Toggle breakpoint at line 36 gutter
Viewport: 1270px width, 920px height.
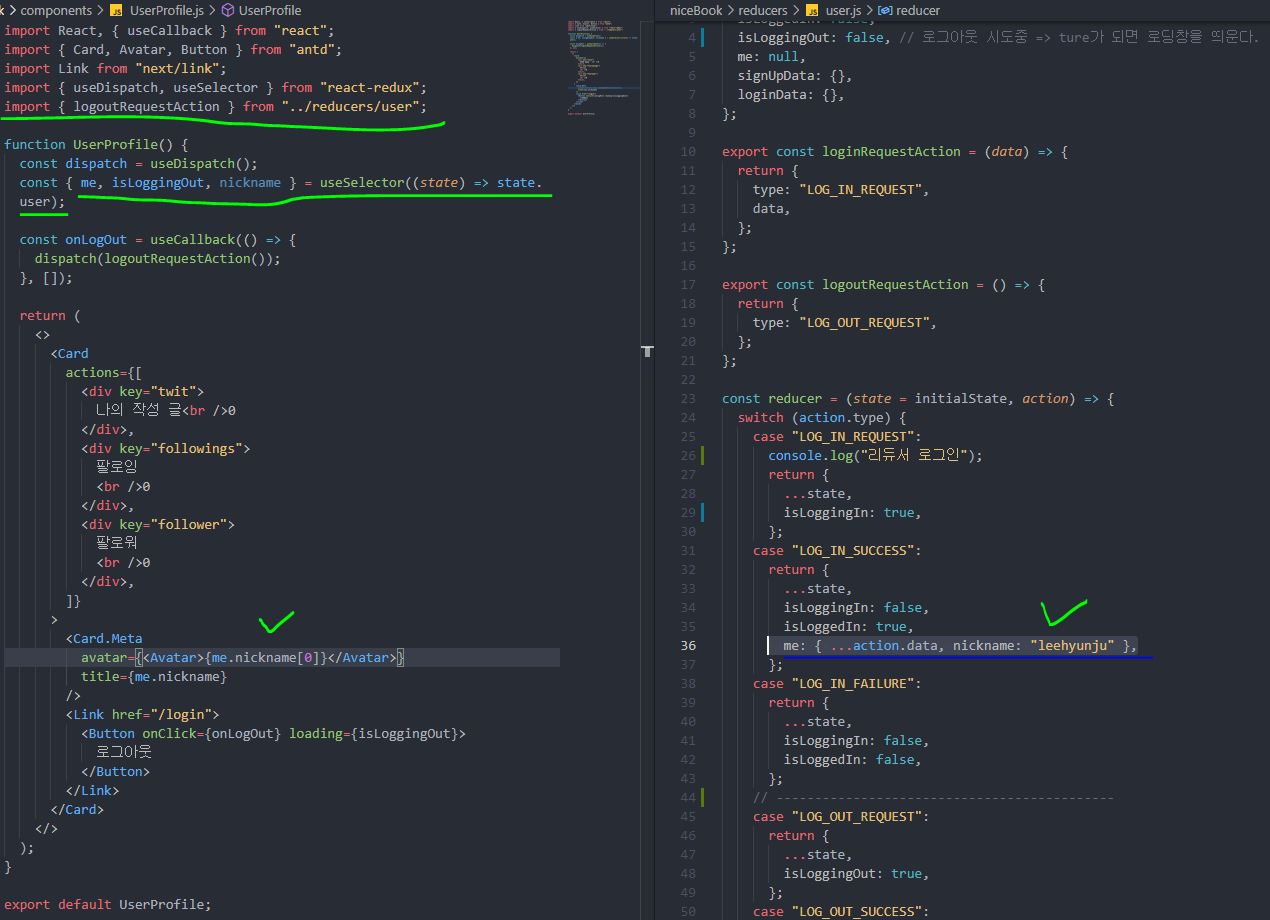(670, 646)
